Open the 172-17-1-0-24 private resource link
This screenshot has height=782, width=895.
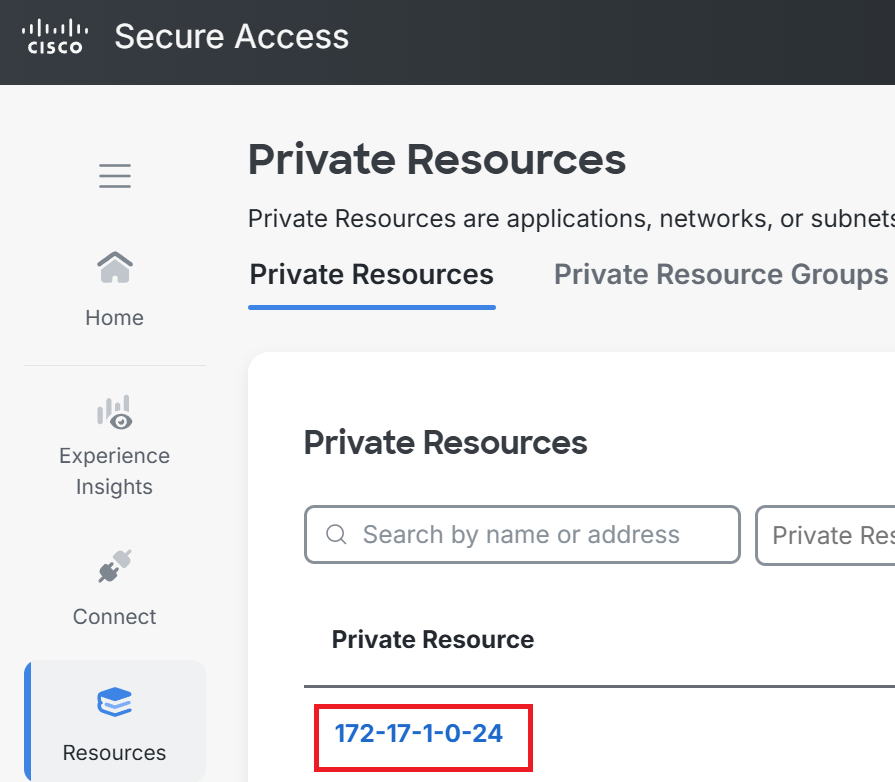tap(418, 733)
